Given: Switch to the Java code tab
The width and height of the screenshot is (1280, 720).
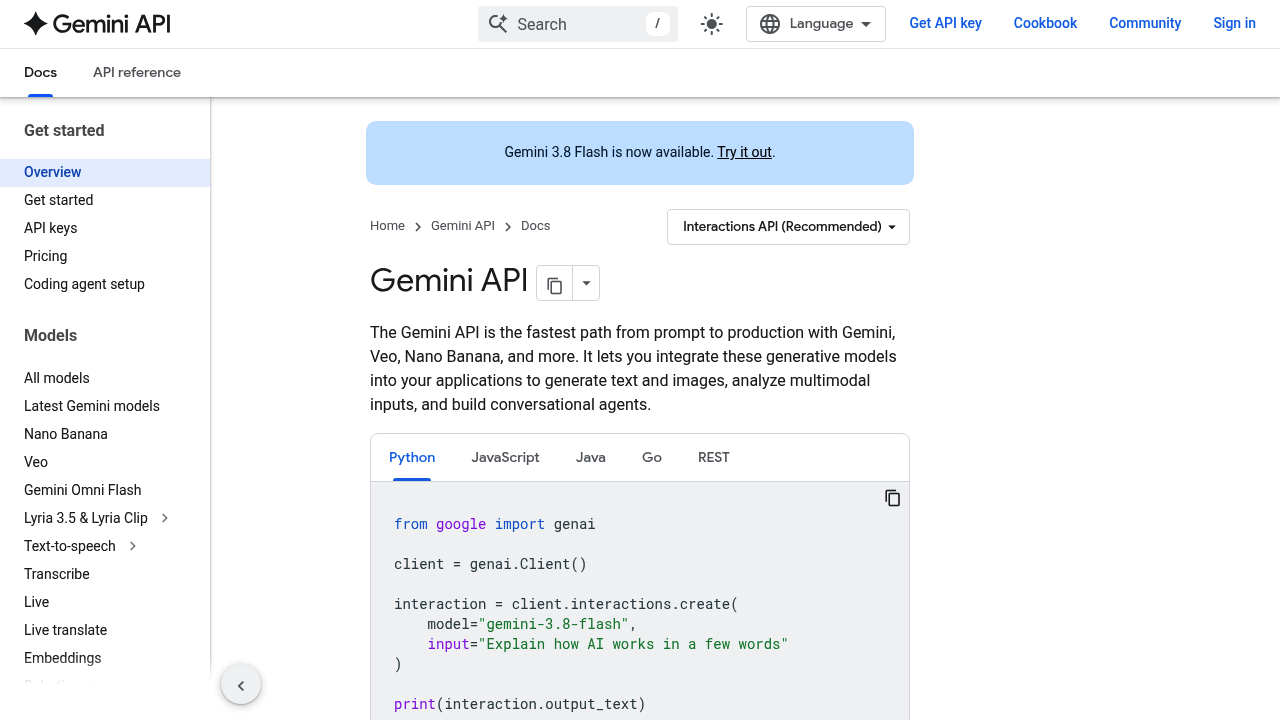Looking at the screenshot, I should point(591,457).
